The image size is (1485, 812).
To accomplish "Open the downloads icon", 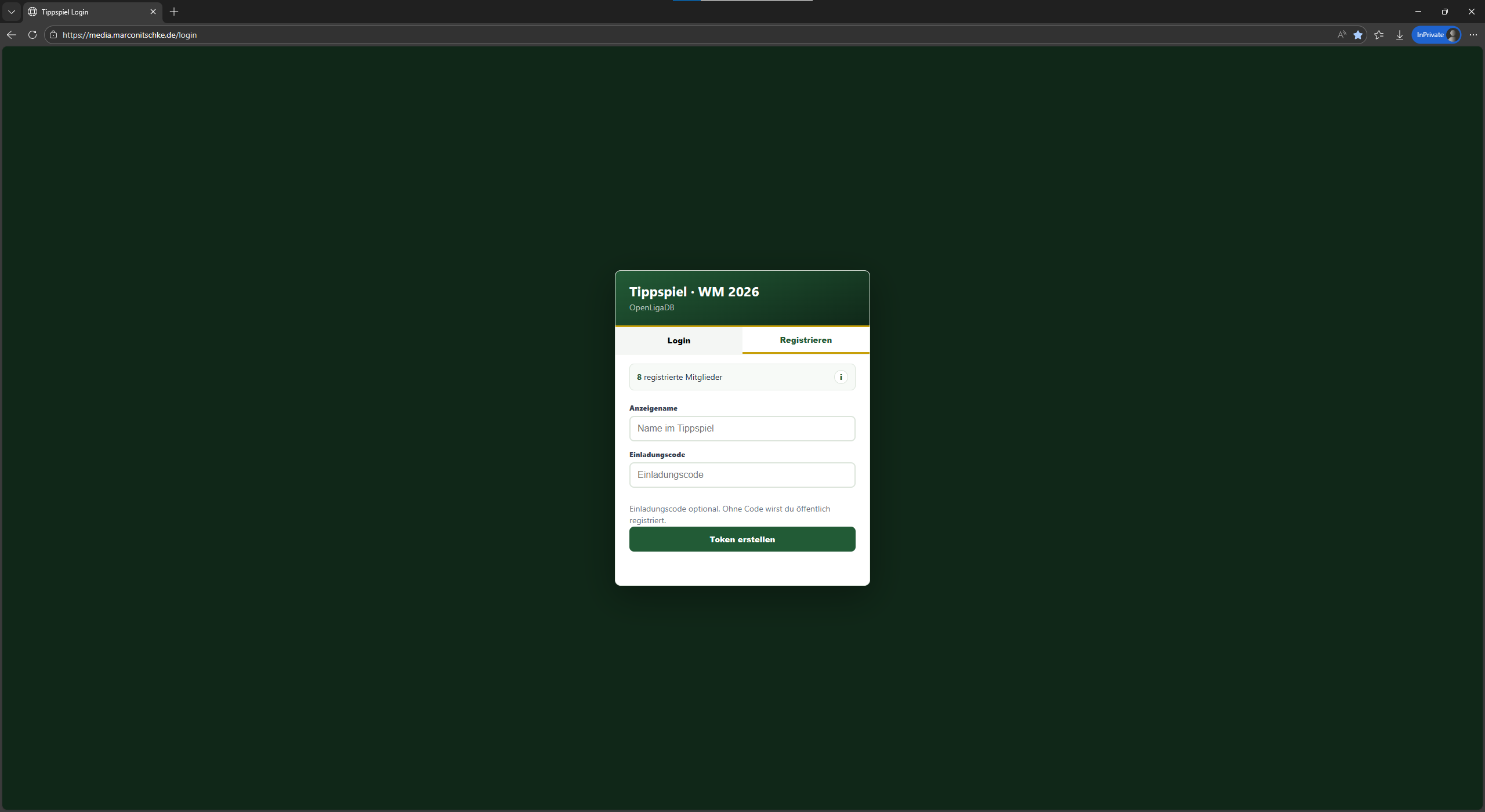I will 1400,35.
